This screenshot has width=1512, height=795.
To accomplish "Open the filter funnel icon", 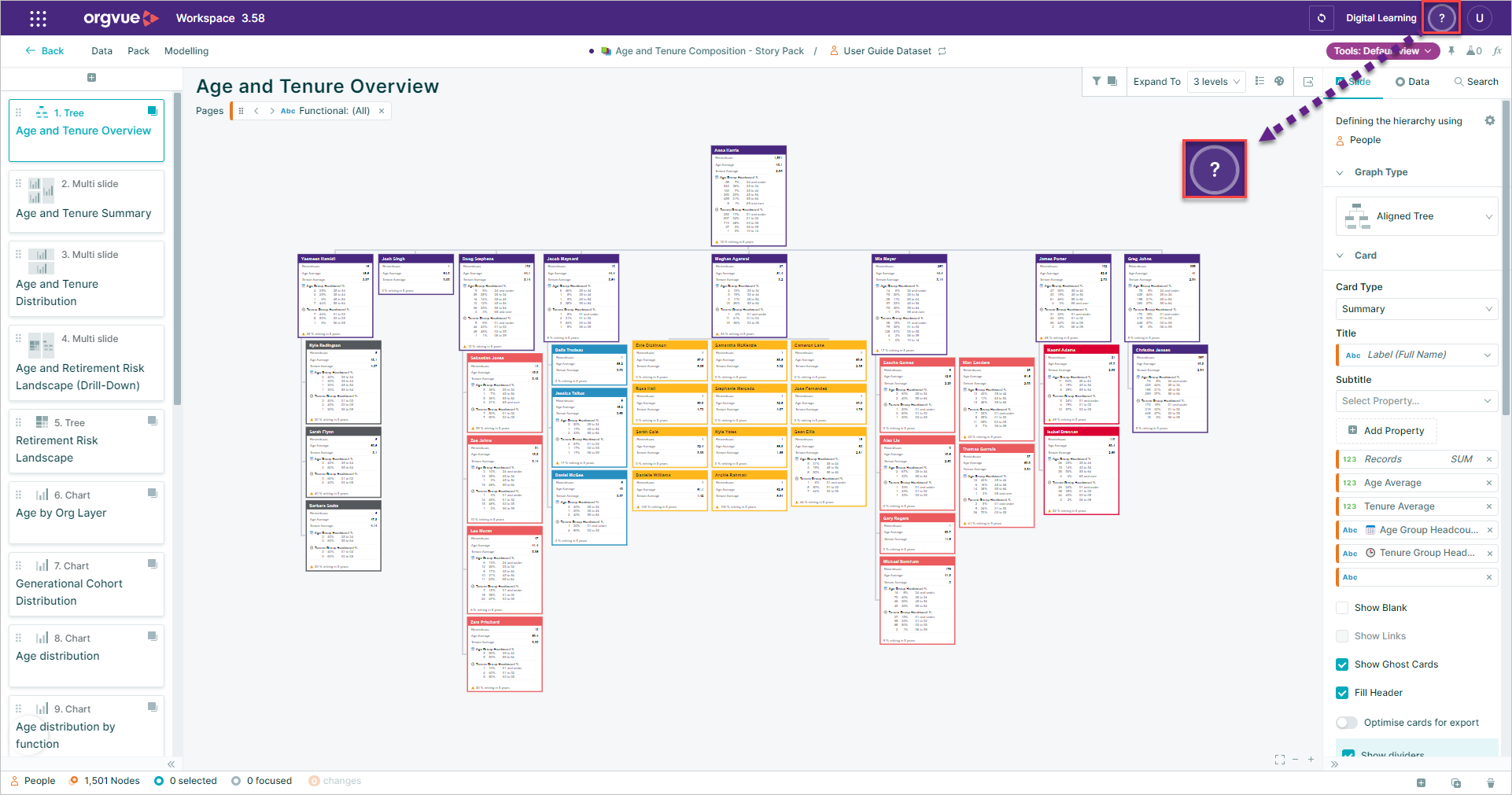I will pyautogui.click(x=1097, y=81).
